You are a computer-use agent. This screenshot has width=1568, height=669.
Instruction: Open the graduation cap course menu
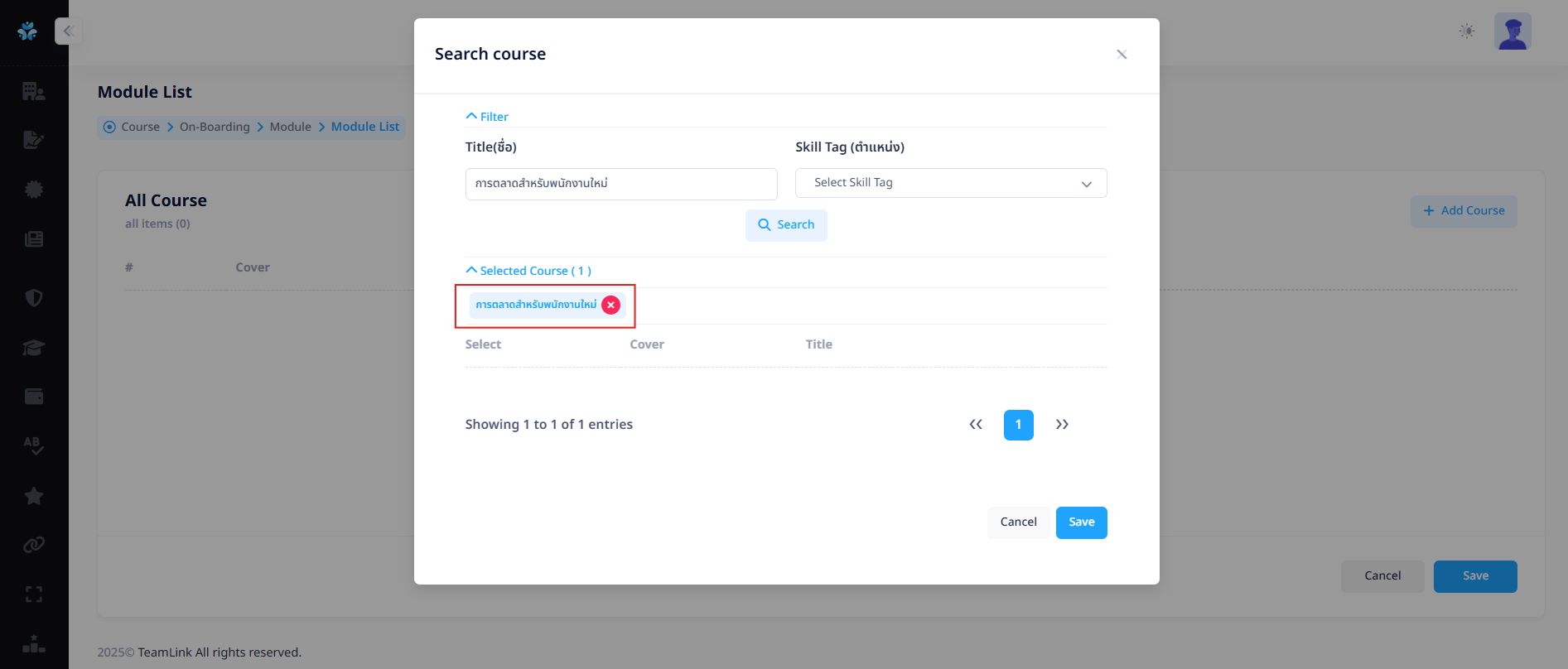34,347
